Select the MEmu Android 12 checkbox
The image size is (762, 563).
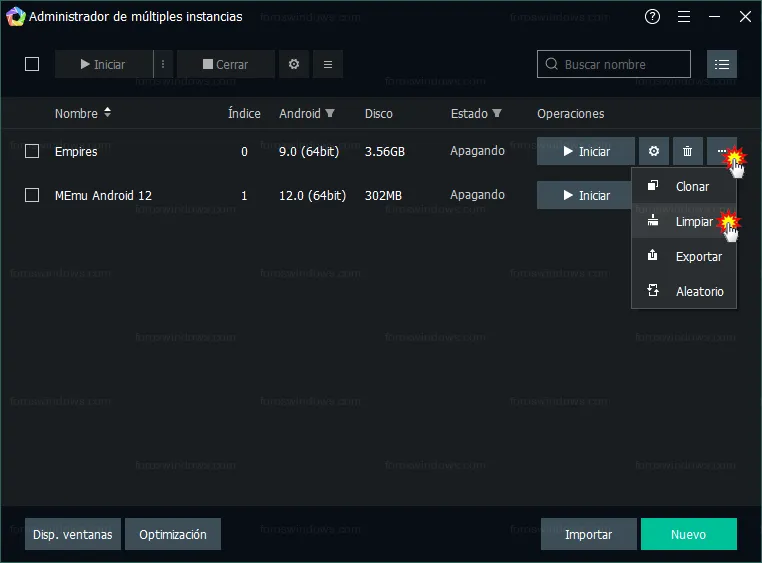coord(32,195)
